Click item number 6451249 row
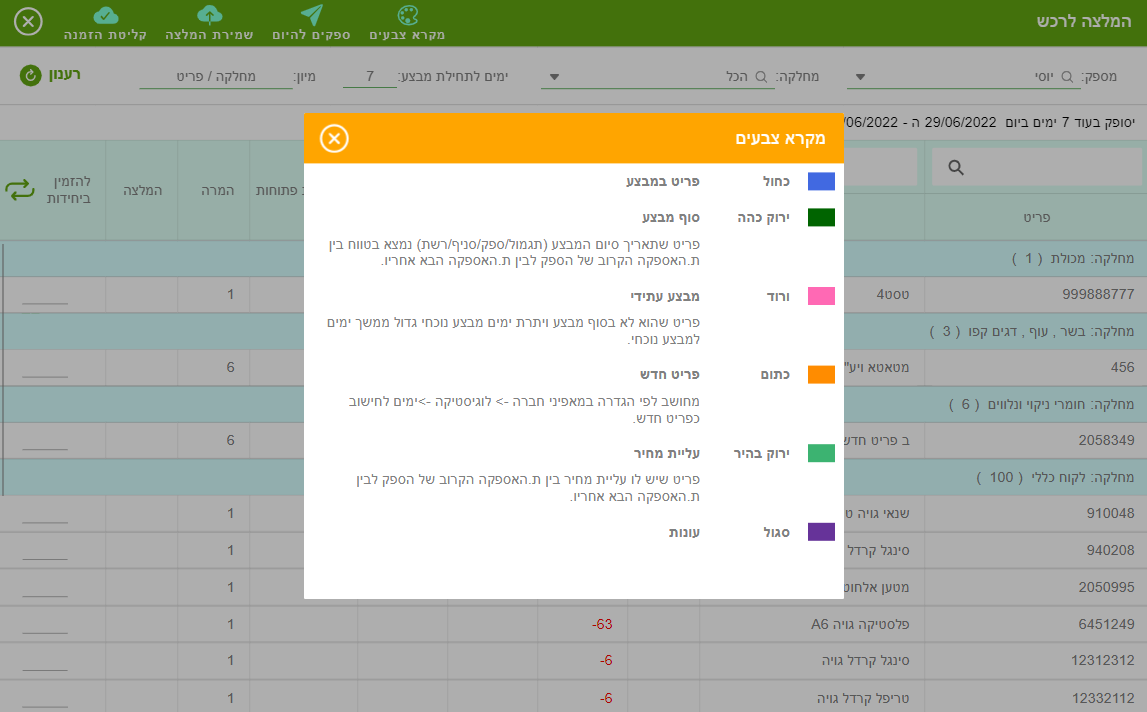 pyautogui.click(x=574, y=624)
